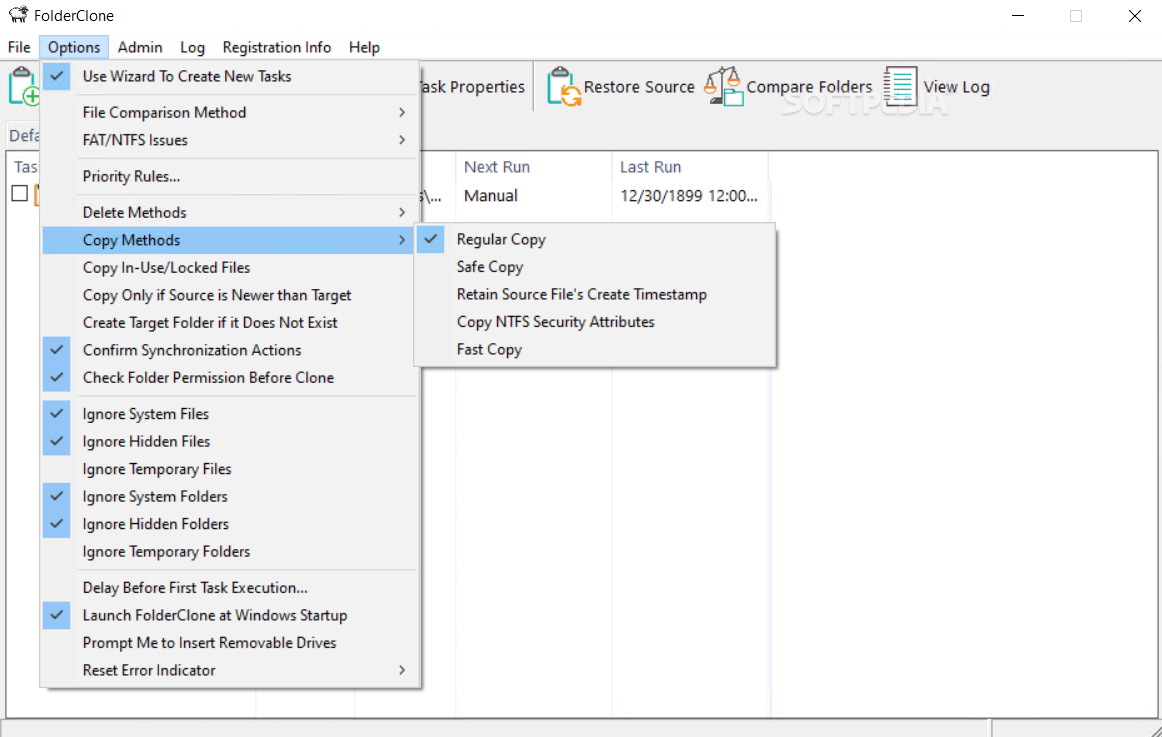Enable Prompt Me to Insert Removable Drives
This screenshot has width=1162, height=737.
(x=230, y=643)
